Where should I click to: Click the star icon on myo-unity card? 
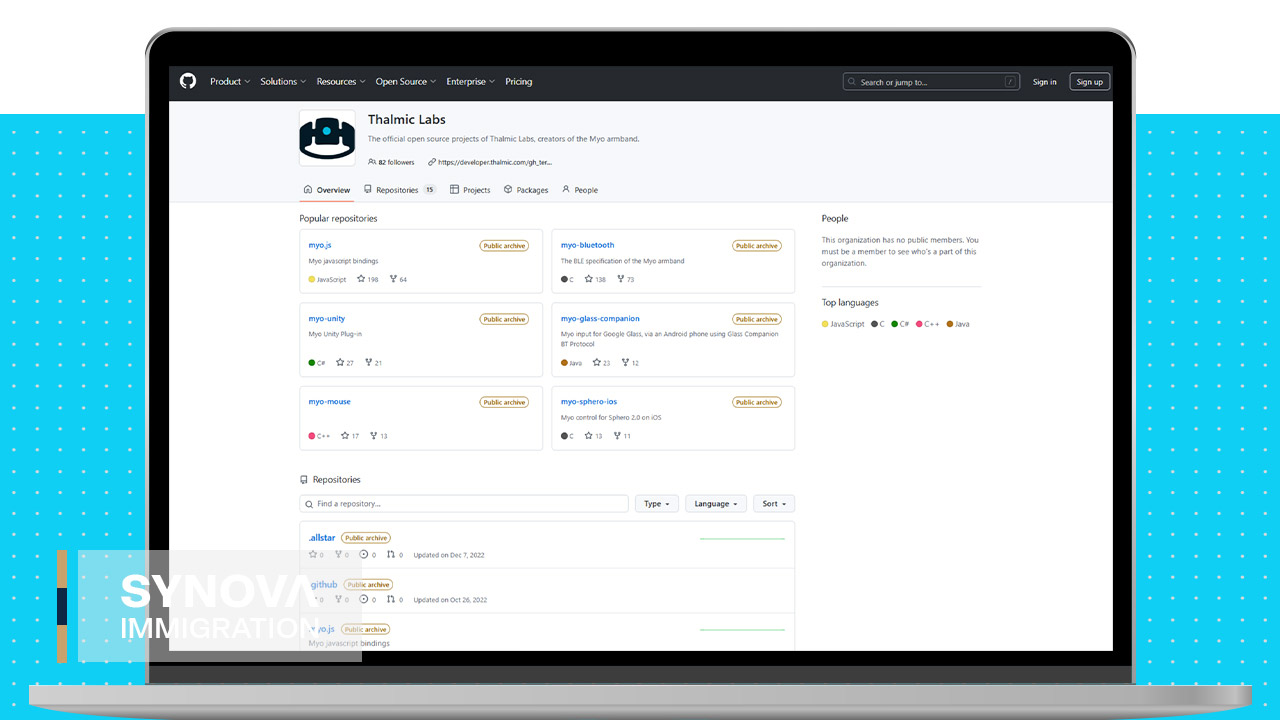point(340,362)
